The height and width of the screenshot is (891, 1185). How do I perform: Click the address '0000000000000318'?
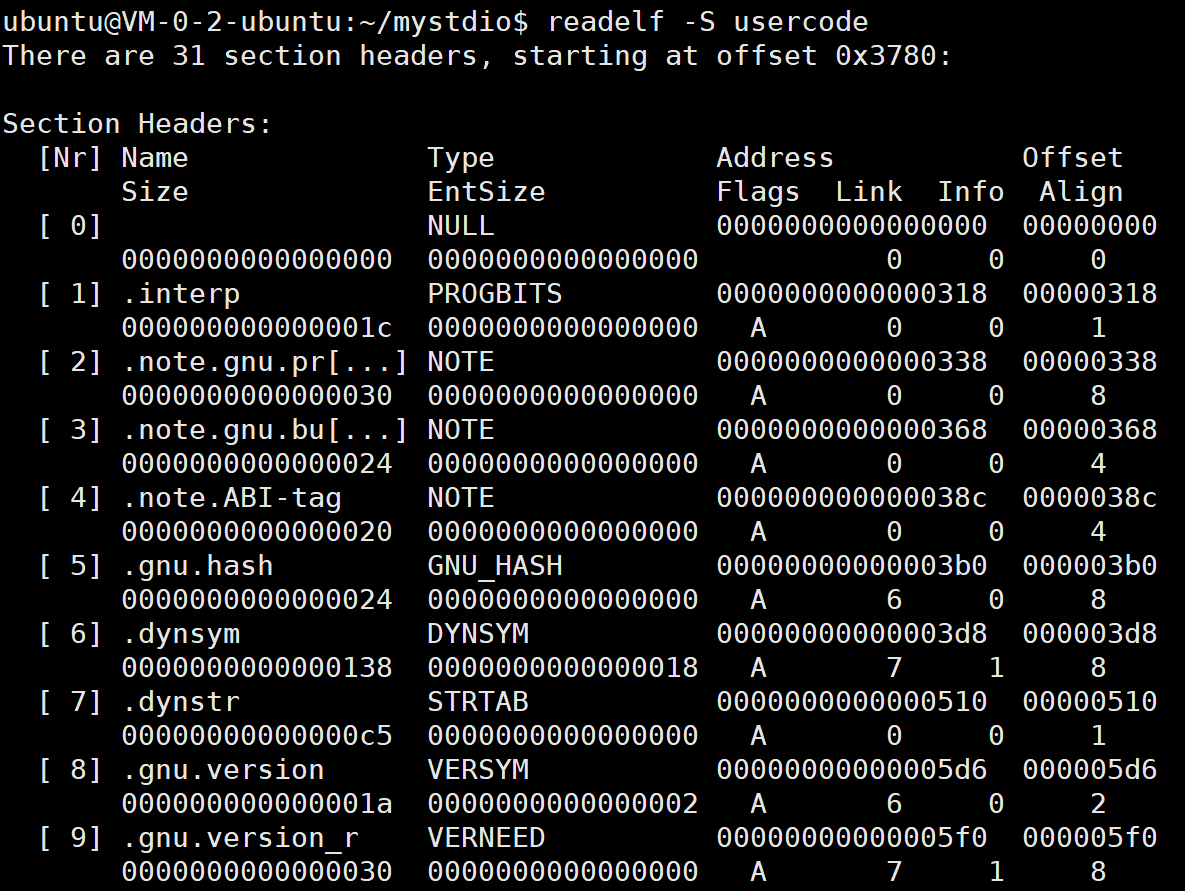point(851,293)
